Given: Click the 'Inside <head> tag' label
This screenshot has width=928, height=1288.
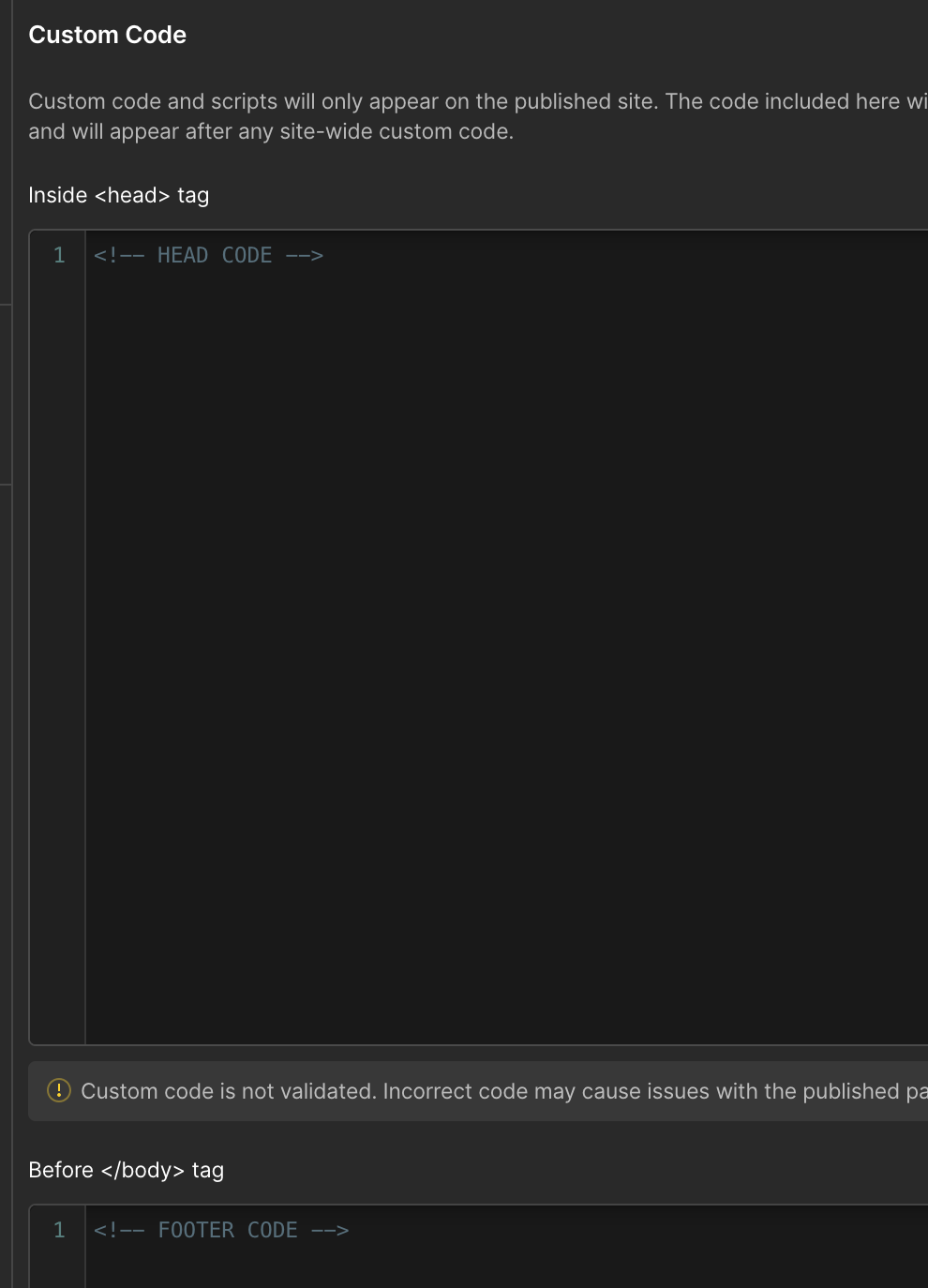Looking at the screenshot, I should click(x=119, y=195).
